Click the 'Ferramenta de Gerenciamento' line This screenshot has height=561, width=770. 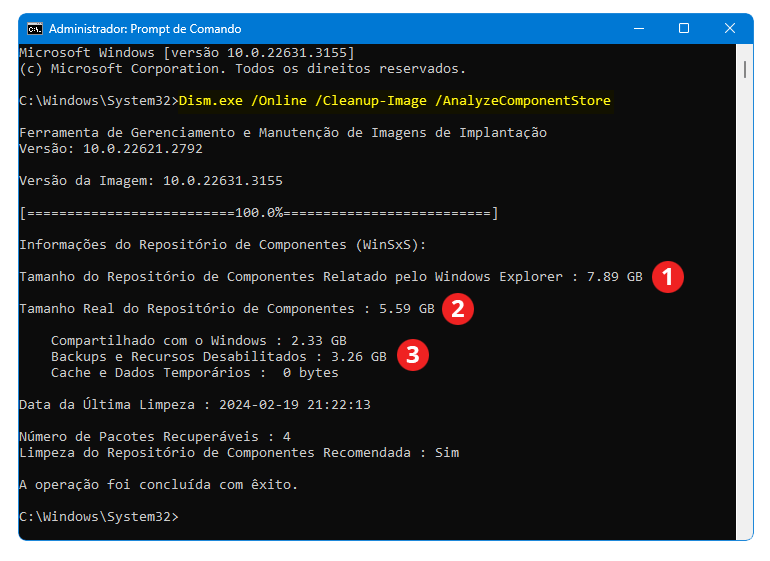coord(283,133)
